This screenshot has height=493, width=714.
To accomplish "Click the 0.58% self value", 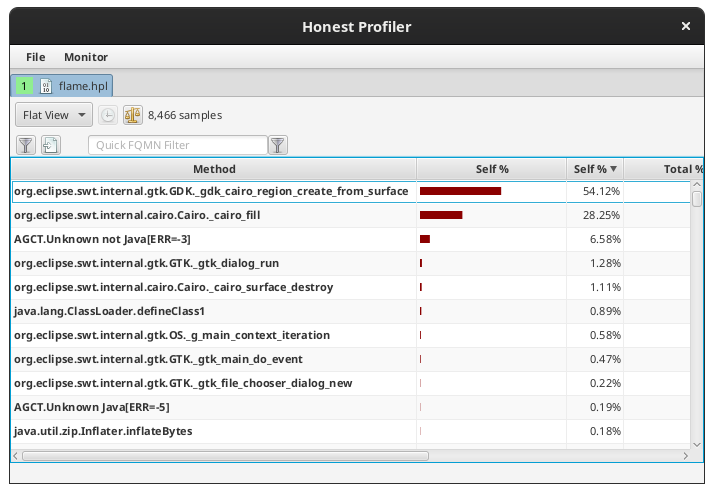I will (605, 335).
